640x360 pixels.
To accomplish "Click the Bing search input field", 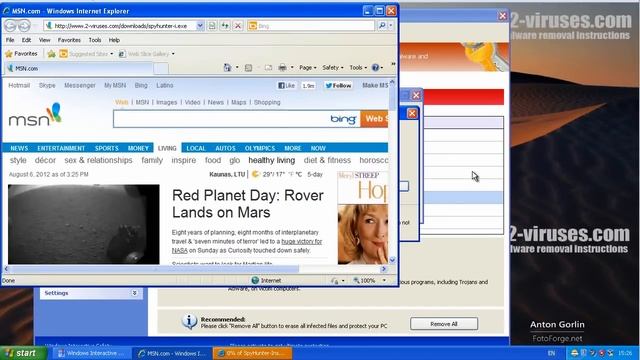I will click(222, 119).
